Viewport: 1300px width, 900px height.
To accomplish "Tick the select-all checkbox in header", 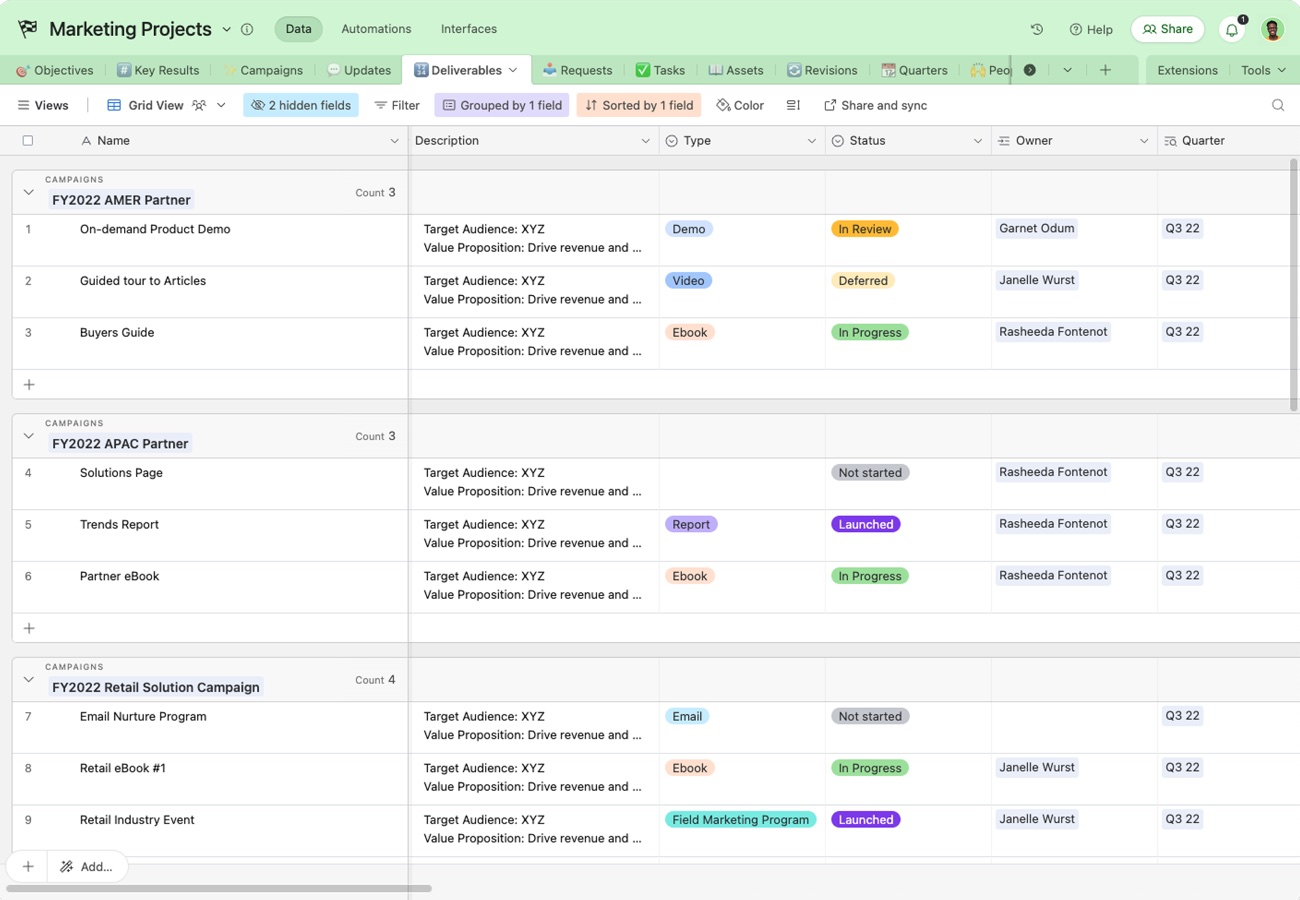I will [28, 141].
